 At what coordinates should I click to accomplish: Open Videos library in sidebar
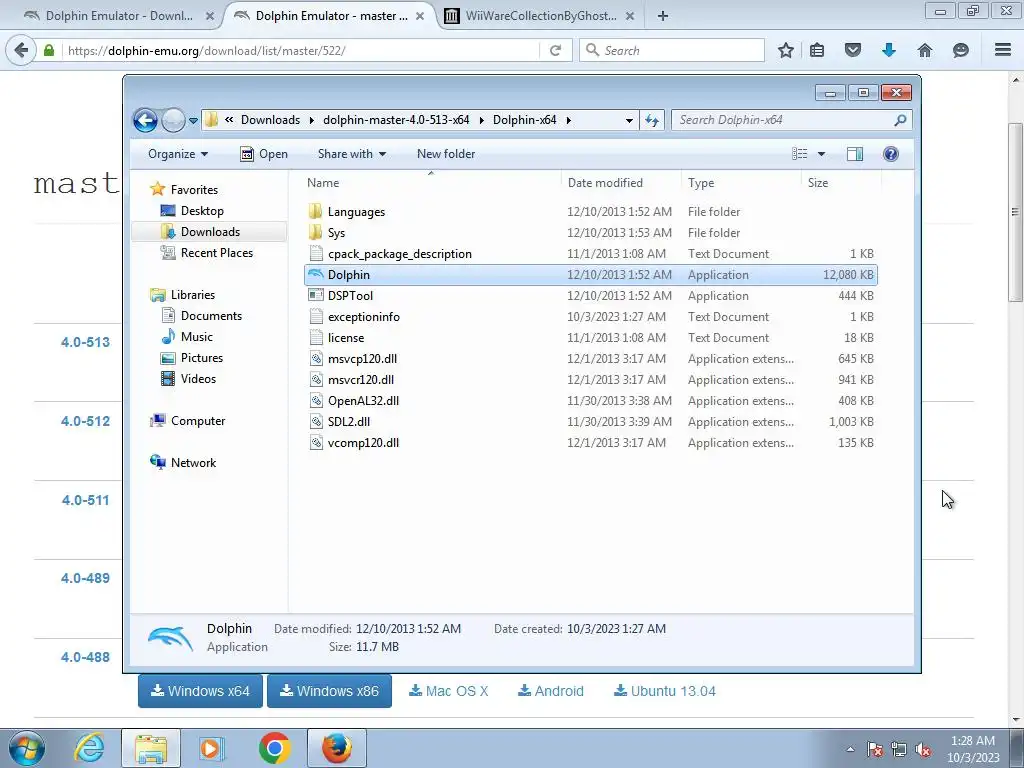coord(198,379)
